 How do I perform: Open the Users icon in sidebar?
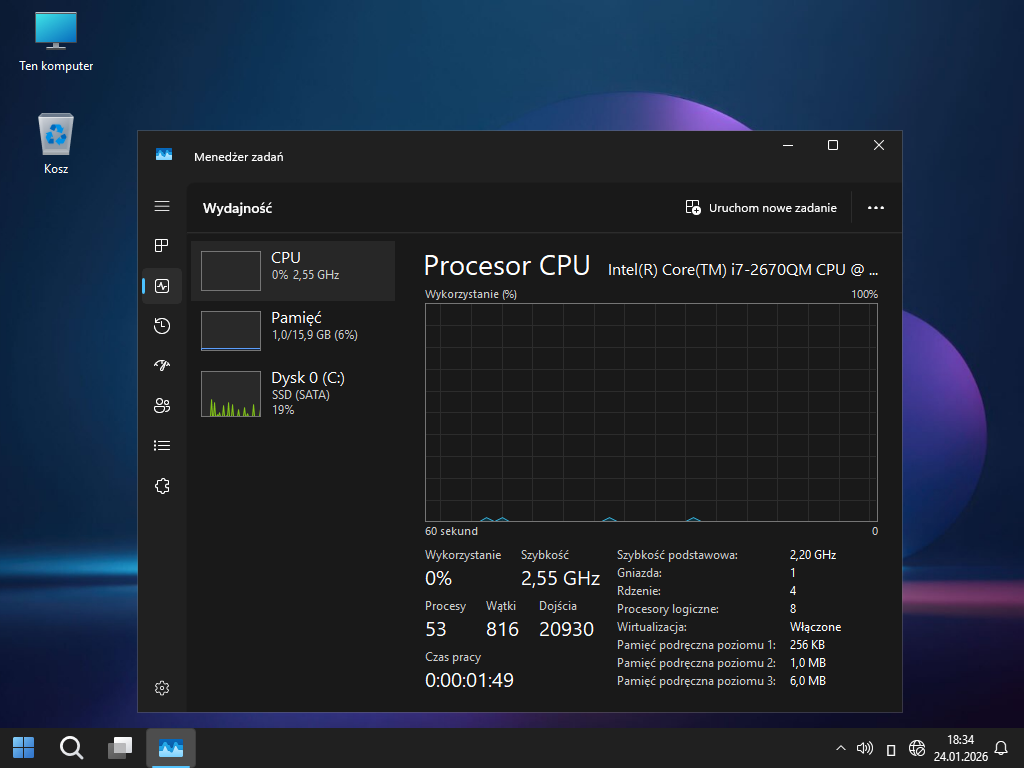pos(162,406)
